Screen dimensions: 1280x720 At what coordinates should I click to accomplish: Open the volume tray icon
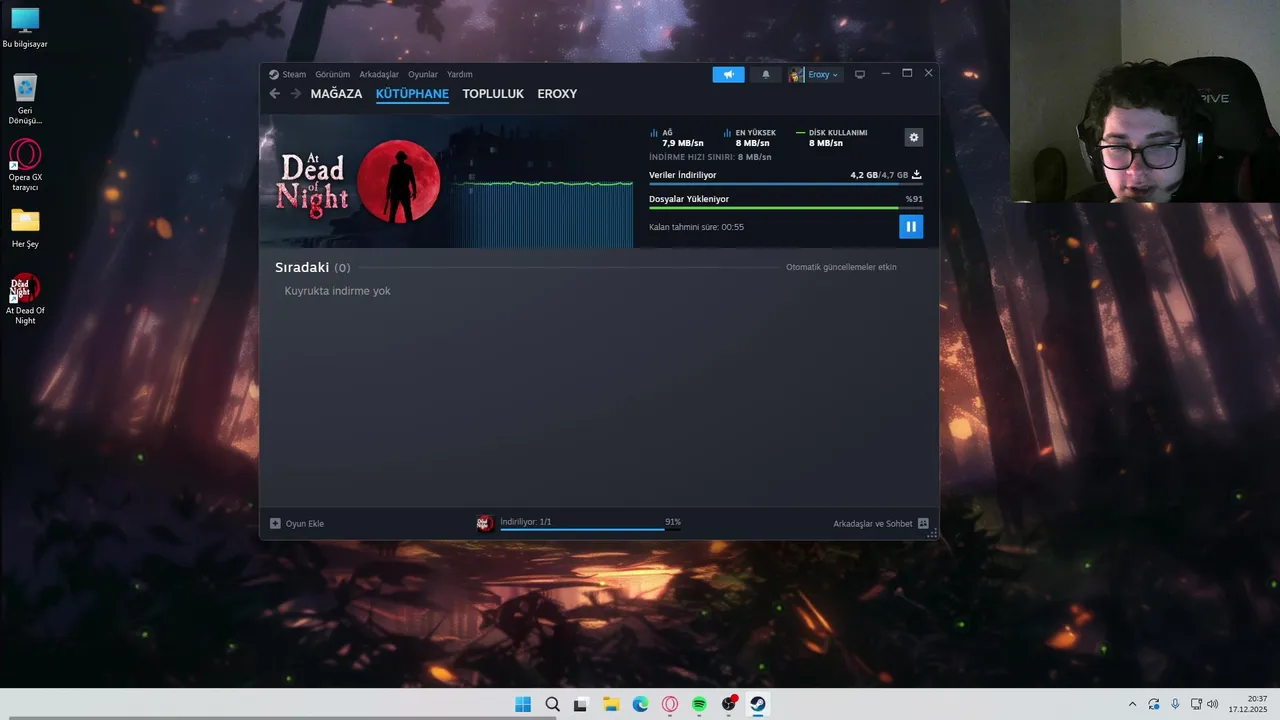pos(1213,704)
